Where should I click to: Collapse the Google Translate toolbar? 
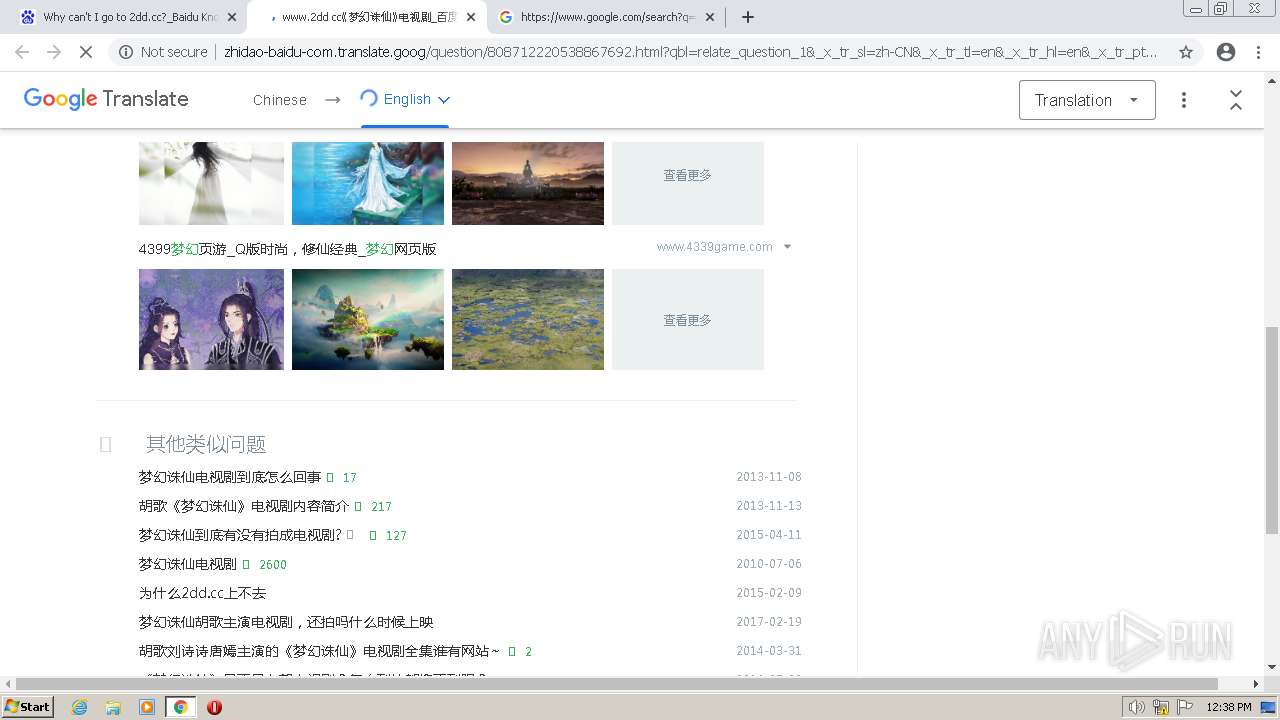click(x=1236, y=100)
